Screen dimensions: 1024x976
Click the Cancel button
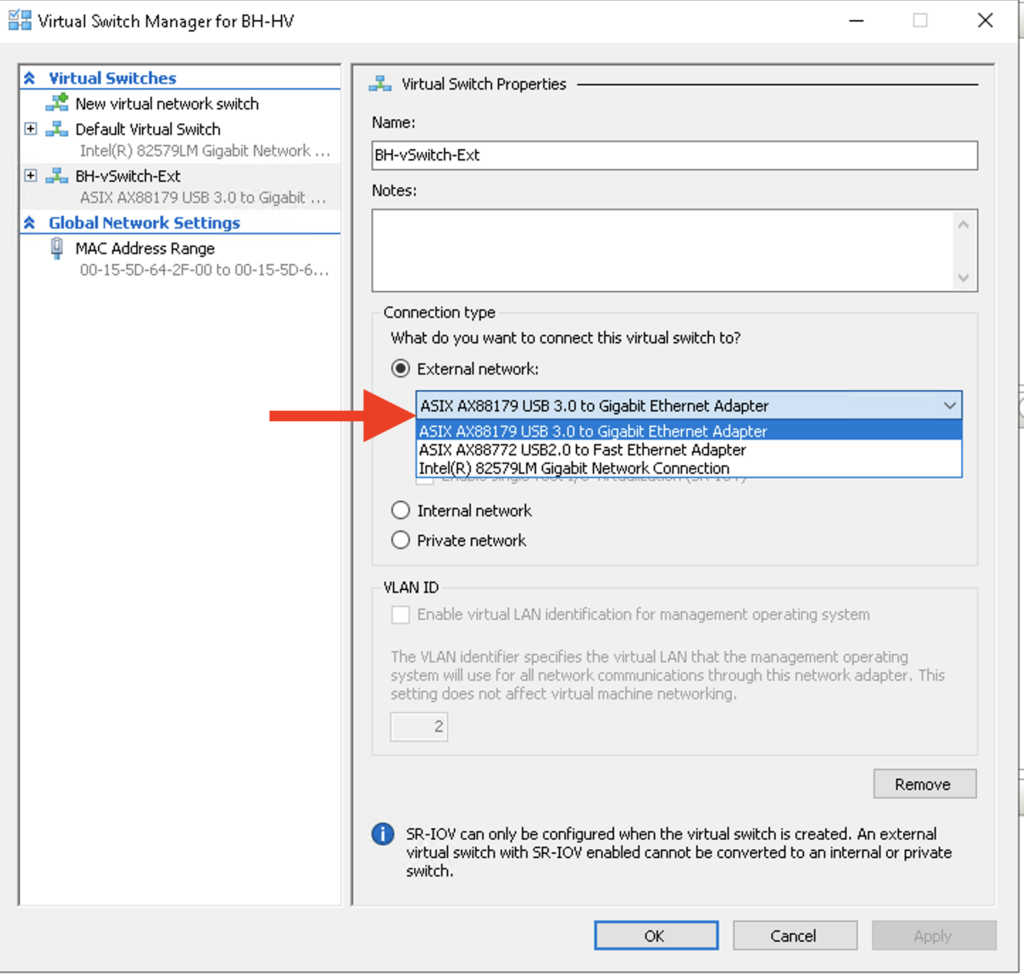point(794,935)
